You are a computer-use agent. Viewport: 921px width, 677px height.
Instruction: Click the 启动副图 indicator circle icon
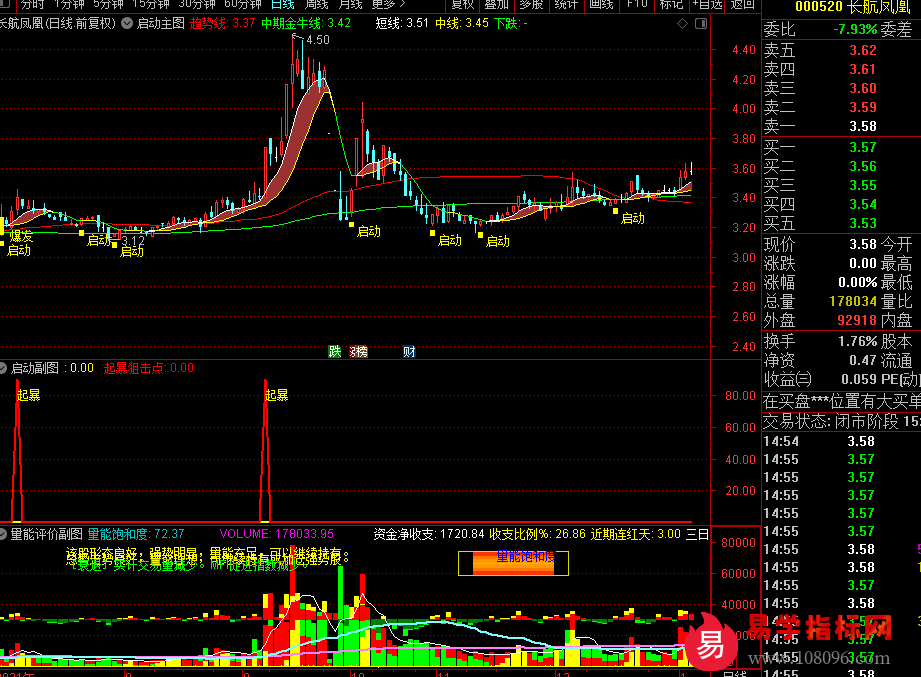pos(5,368)
